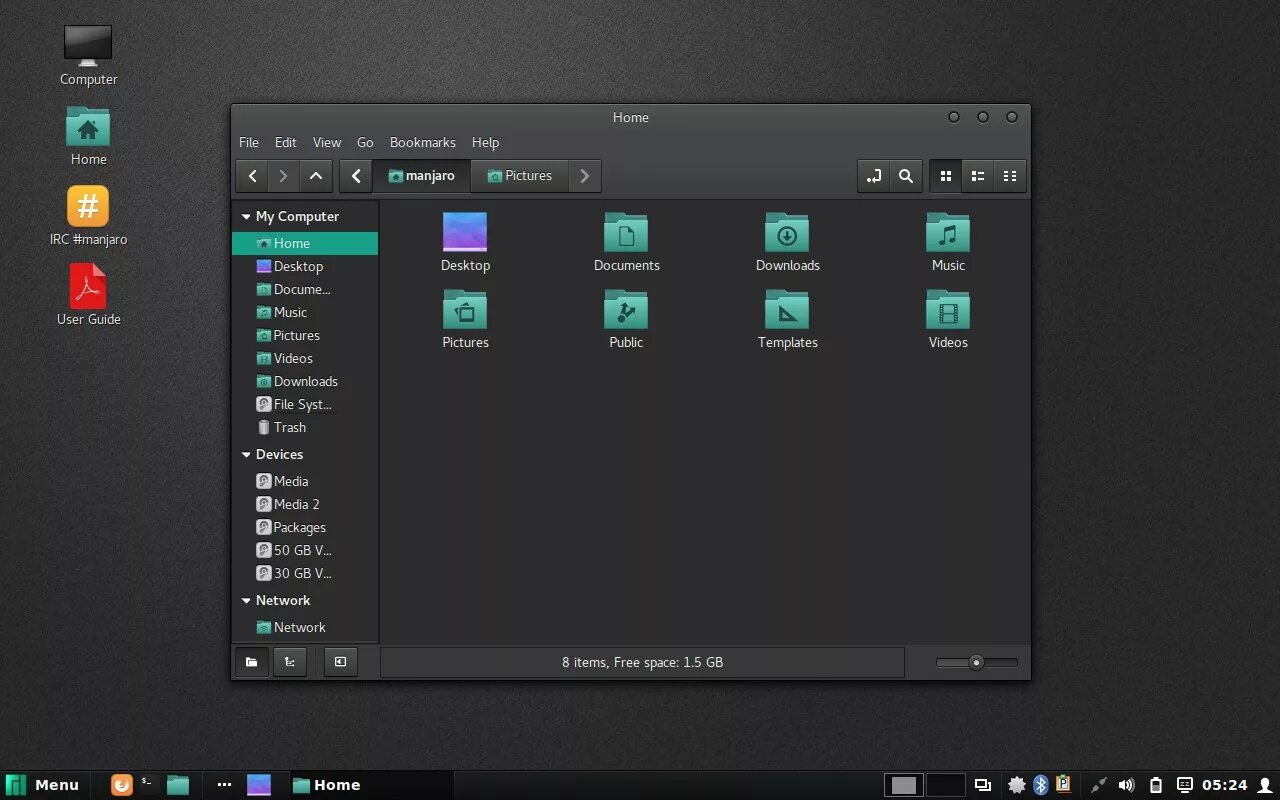
Task: Switch to compact view mode
Action: (x=1009, y=175)
